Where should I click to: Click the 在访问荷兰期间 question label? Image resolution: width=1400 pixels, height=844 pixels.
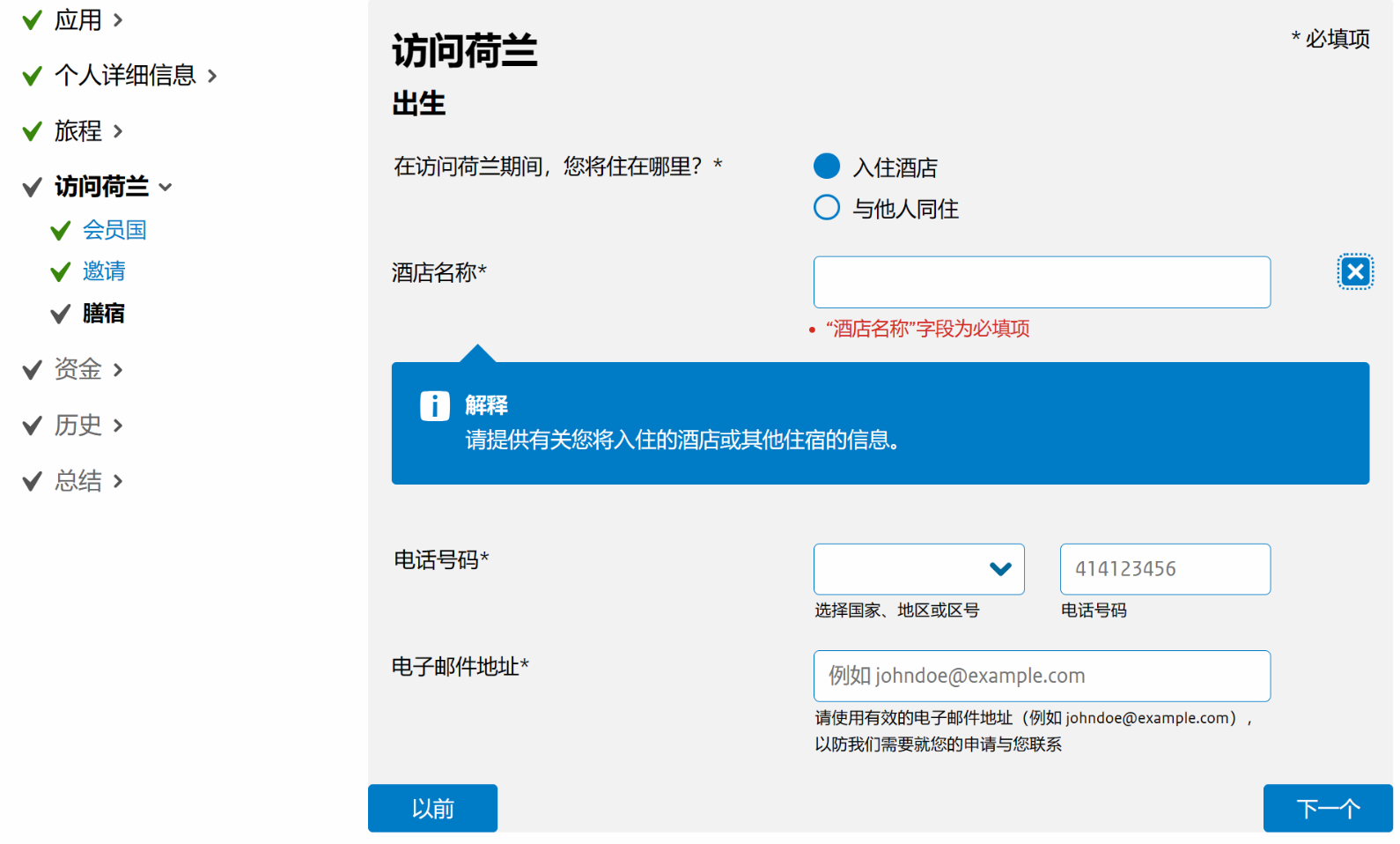coord(558,167)
